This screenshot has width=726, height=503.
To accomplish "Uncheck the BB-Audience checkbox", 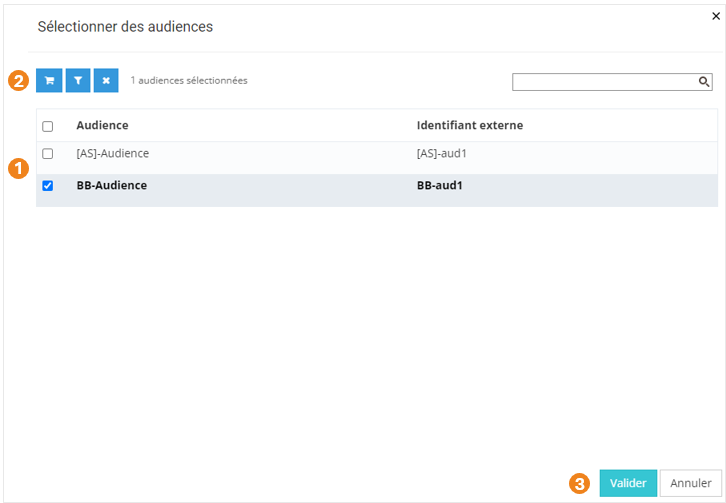I will (x=47, y=186).
